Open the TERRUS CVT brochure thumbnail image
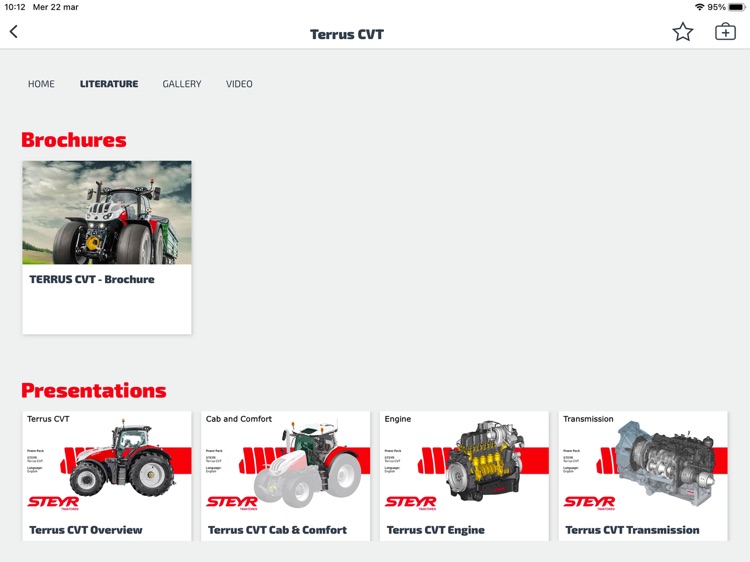Viewport: 750px width, 562px height. pyautogui.click(x=107, y=212)
